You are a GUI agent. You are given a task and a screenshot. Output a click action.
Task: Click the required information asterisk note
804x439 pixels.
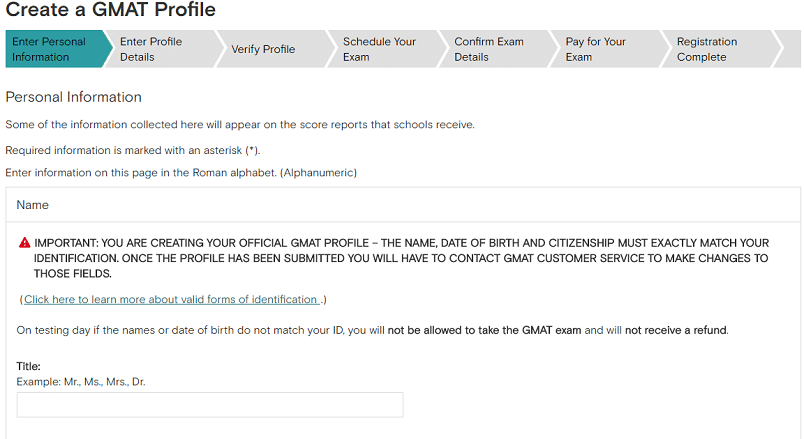pos(133,150)
